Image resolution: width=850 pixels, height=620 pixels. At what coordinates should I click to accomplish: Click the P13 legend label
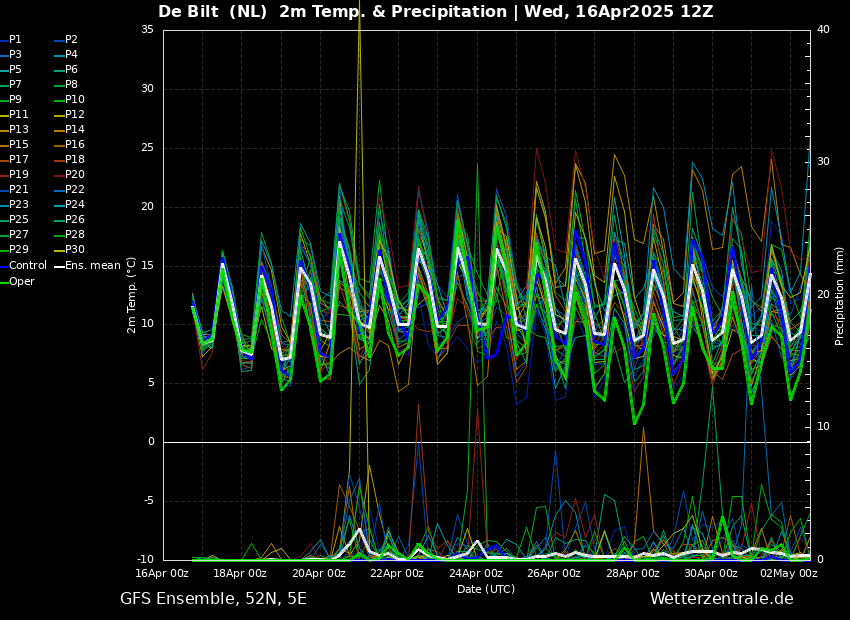click(x=18, y=130)
